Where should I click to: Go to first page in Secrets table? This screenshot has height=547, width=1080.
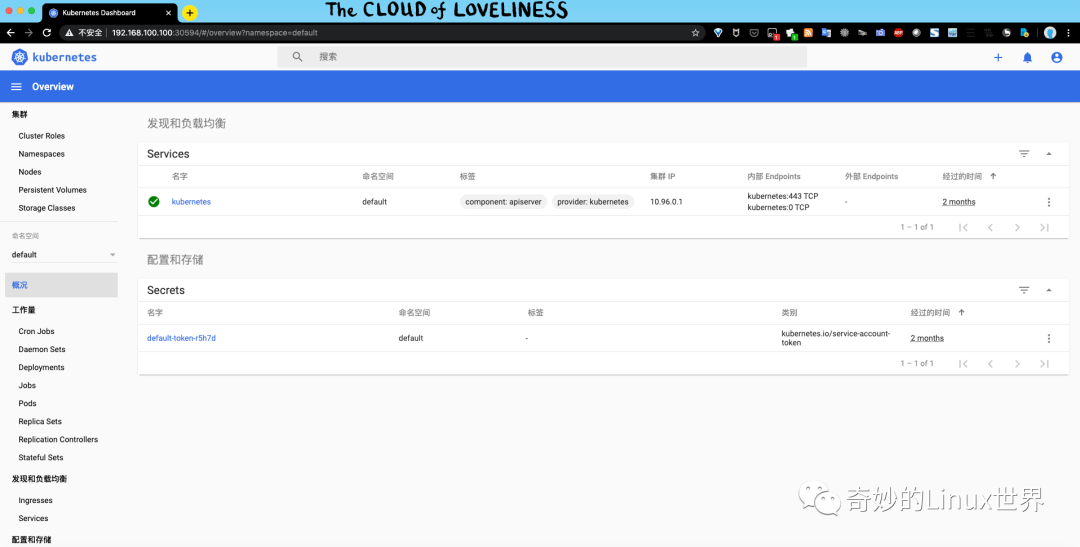coord(964,364)
